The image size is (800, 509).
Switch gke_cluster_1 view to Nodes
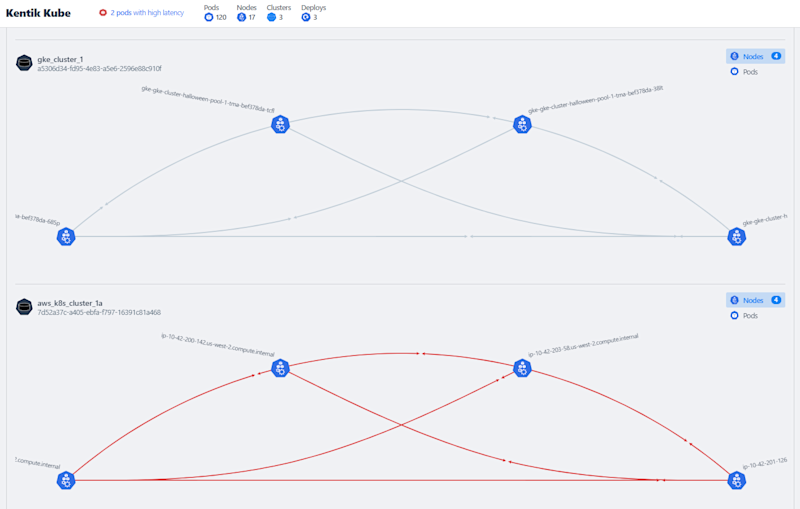755,56
